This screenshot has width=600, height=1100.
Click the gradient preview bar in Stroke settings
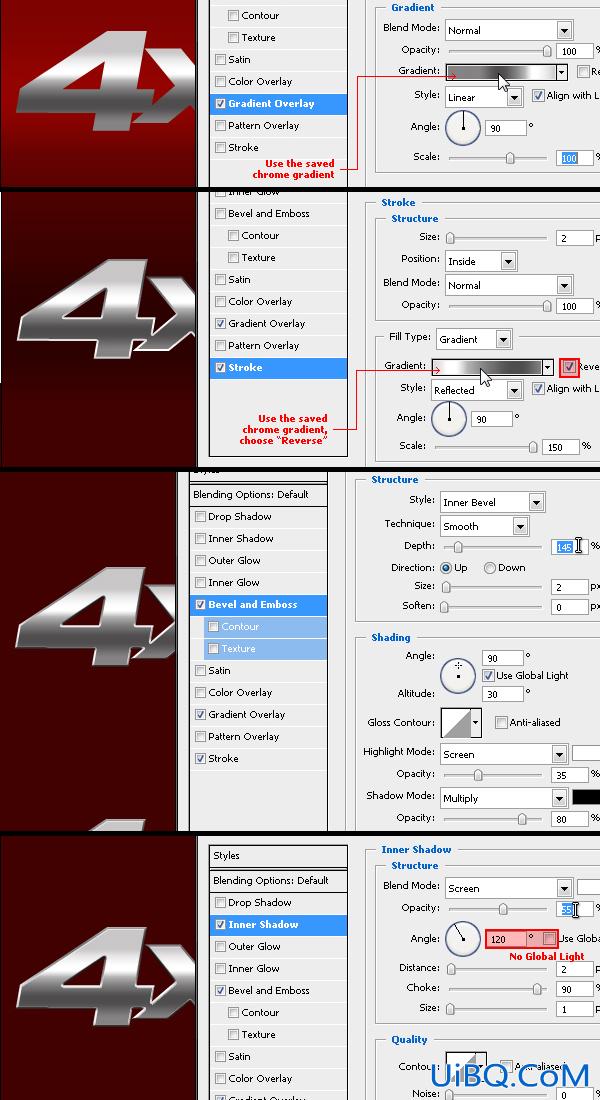(x=486, y=367)
